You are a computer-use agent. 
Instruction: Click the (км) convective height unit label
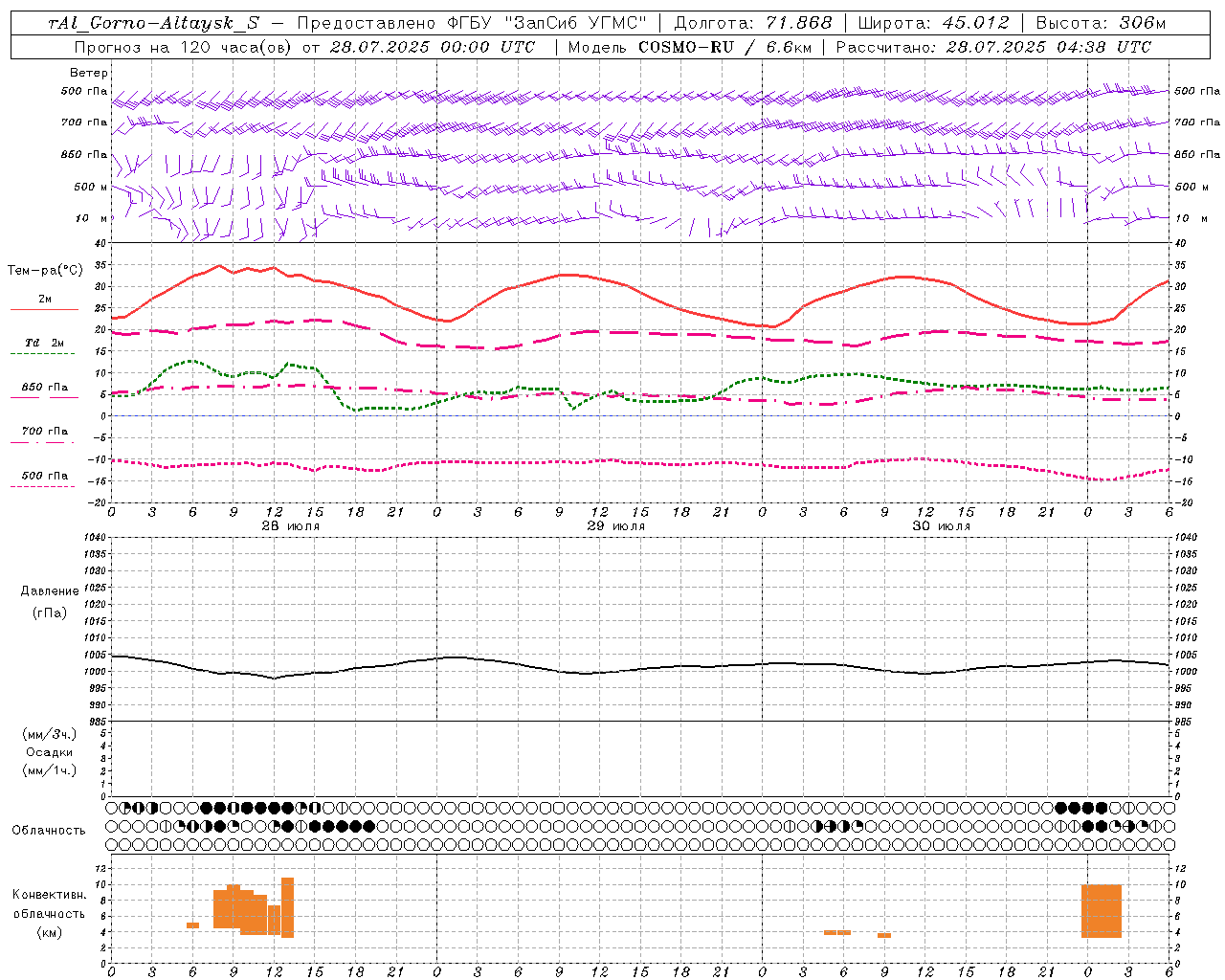coord(50,932)
